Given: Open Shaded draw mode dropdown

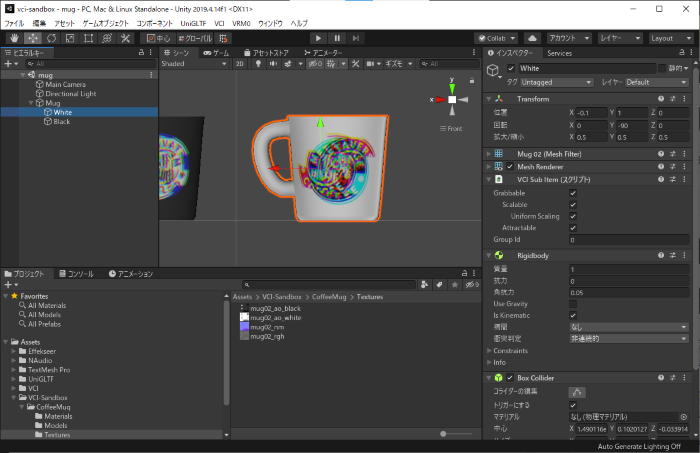Looking at the screenshot, I should click(x=194, y=64).
